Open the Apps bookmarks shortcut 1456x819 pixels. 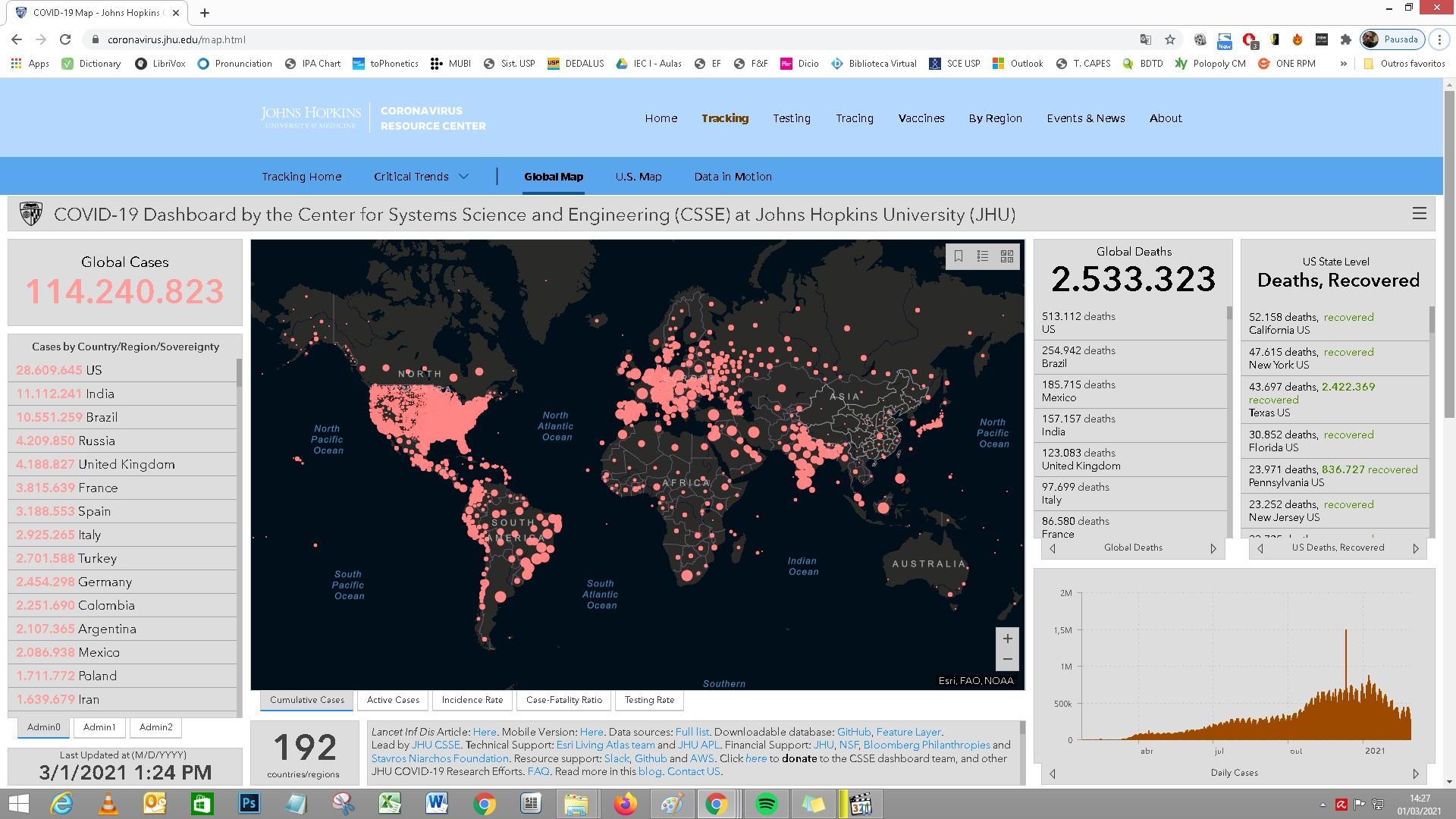pyautogui.click(x=30, y=64)
